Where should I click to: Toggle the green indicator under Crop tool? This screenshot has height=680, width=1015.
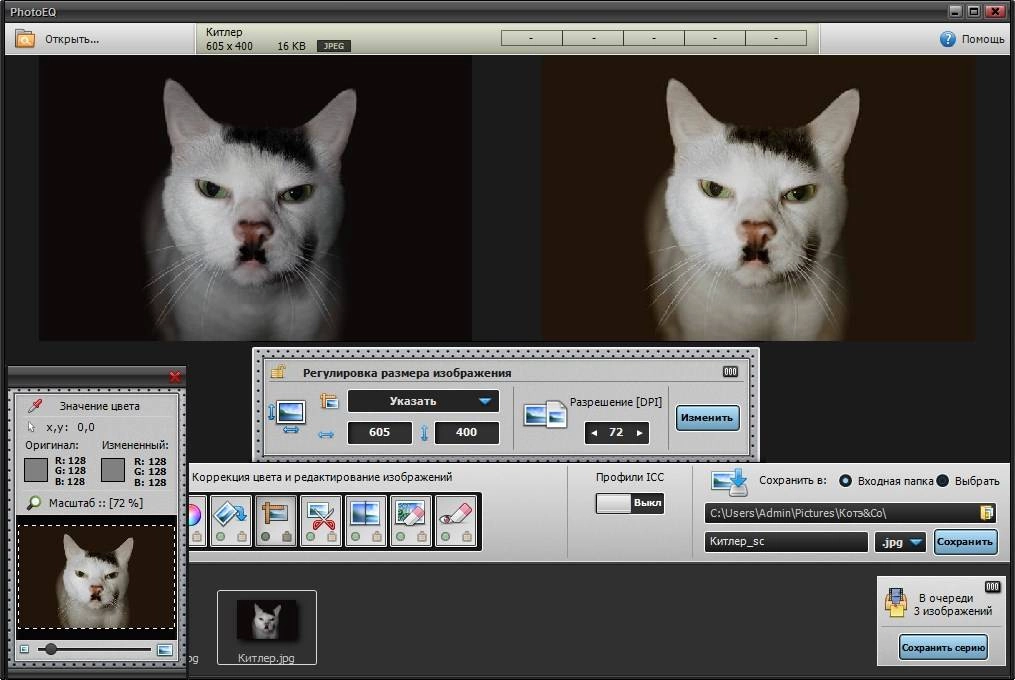(311, 537)
